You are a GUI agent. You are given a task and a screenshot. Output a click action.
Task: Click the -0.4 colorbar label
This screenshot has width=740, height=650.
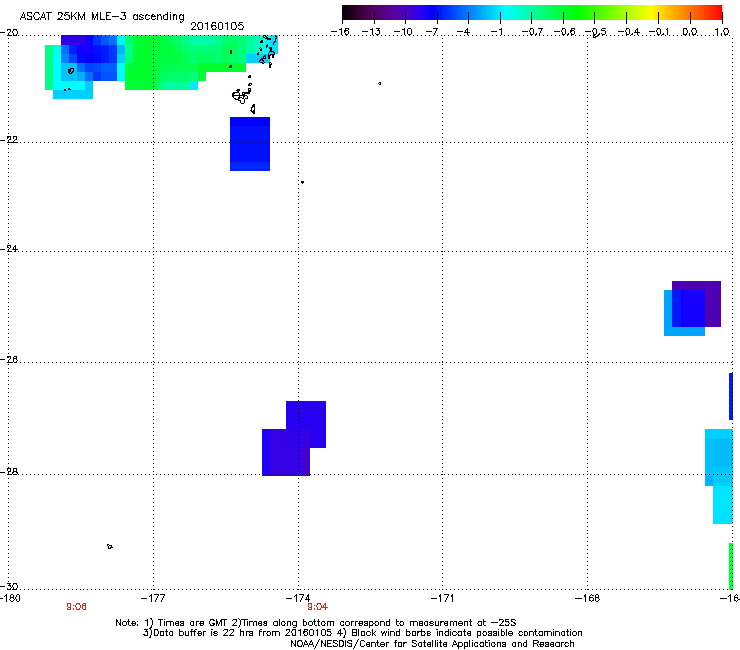point(628,32)
